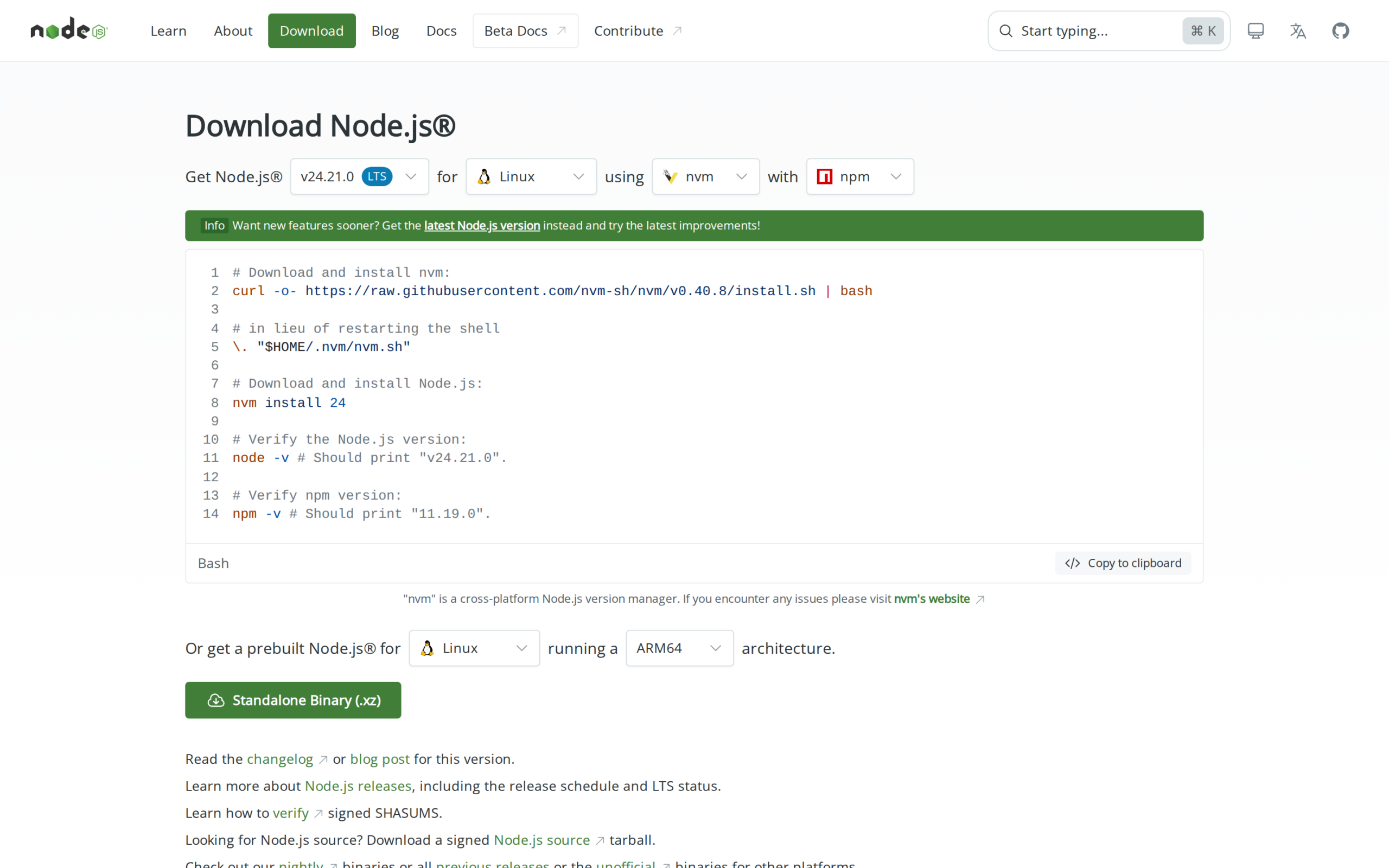Viewport: 1389px width, 868px height.
Task: Click the external arrow beside Contribute
Action: [x=677, y=31]
